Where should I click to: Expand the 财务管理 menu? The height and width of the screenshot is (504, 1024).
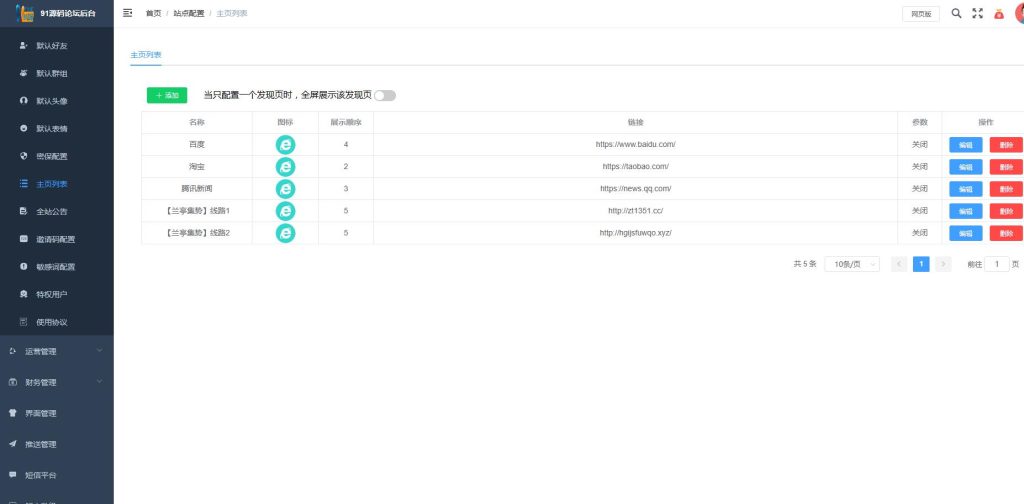[x=57, y=382]
